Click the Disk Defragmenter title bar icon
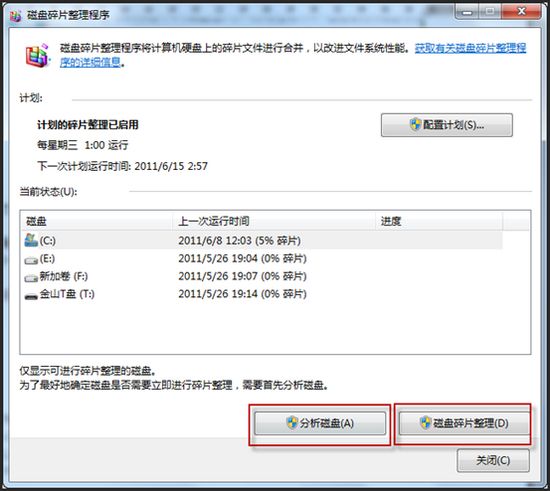Image resolution: width=550 pixels, height=491 pixels. pos(15,15)
